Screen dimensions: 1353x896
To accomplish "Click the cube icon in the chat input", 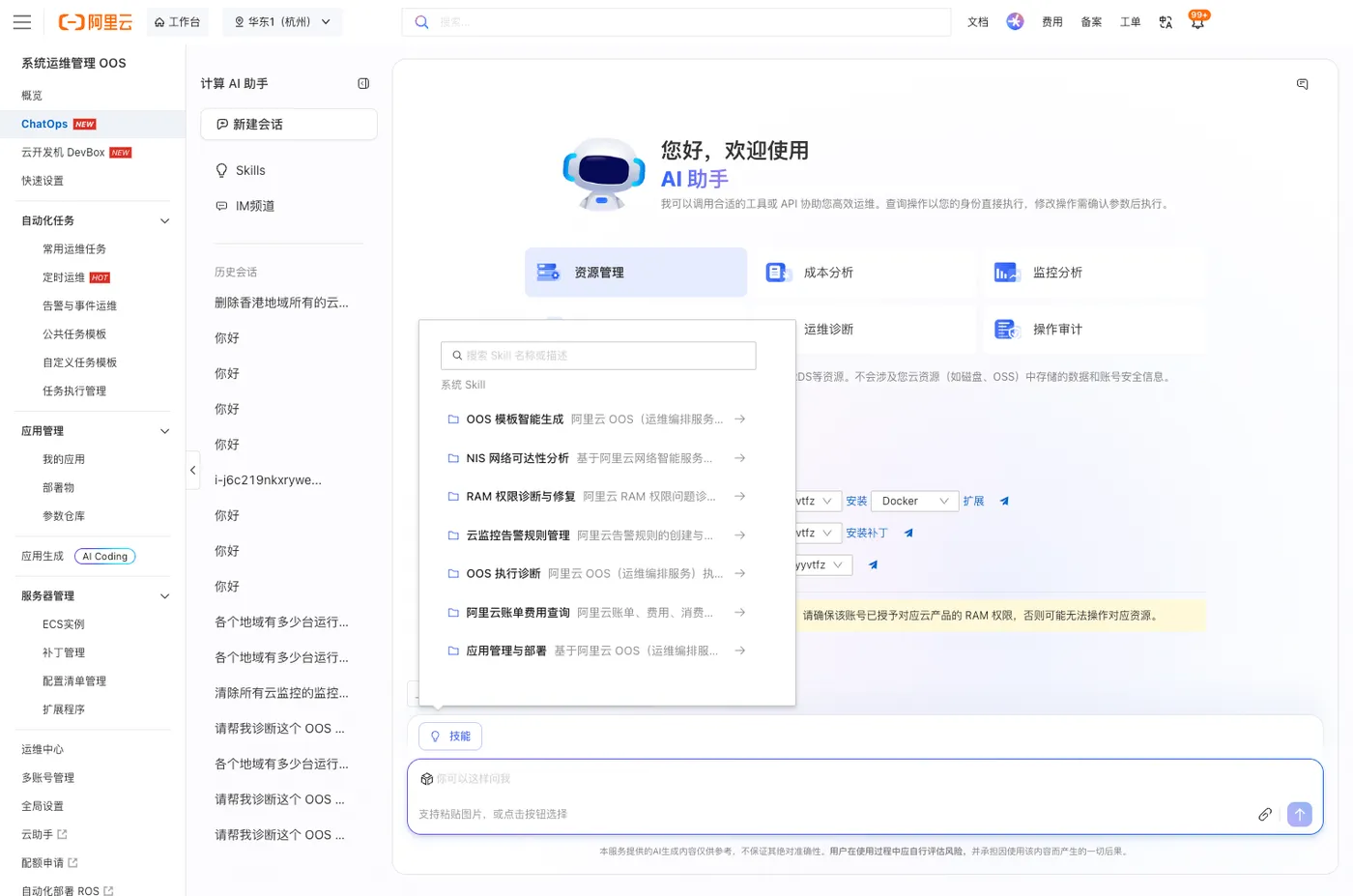I will point(426,779).
